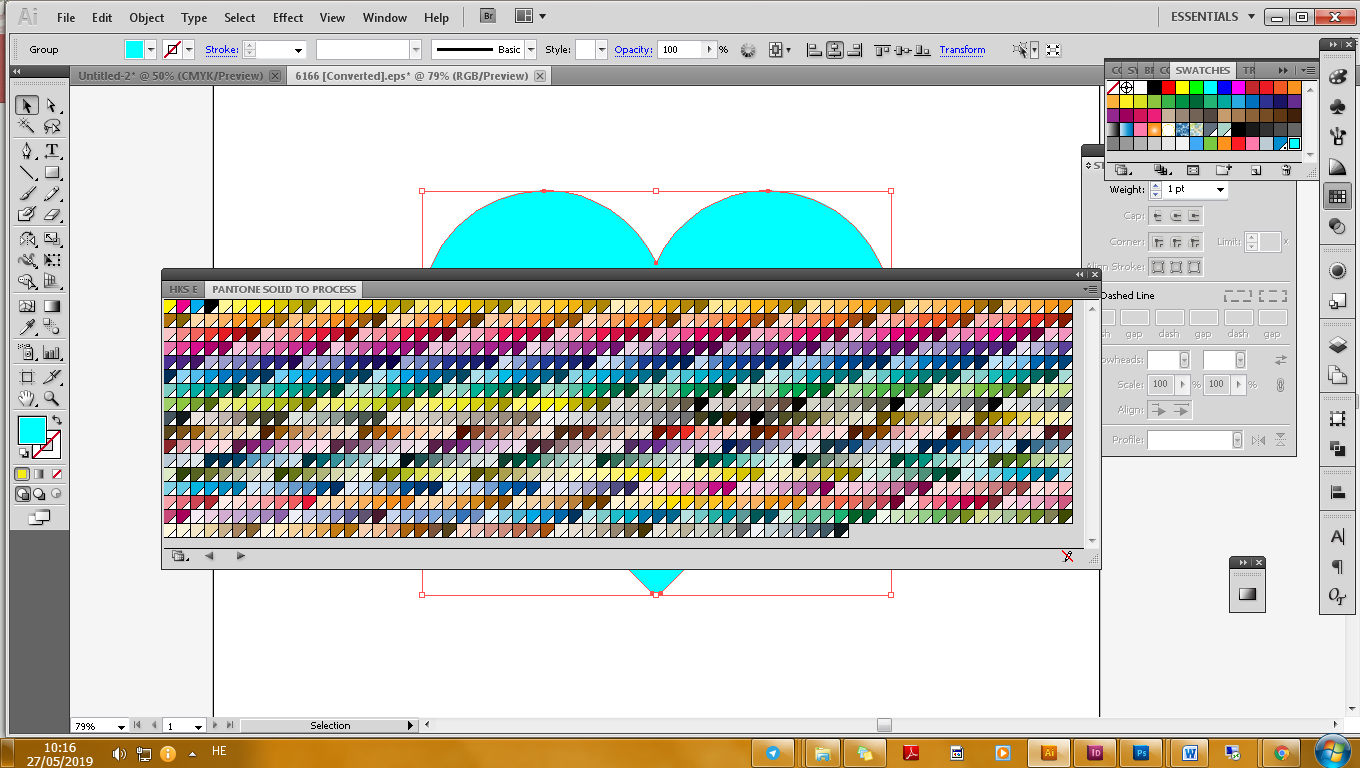
Task: Open the stroke Weight dropdown
Action: (x=1220, y=190)
